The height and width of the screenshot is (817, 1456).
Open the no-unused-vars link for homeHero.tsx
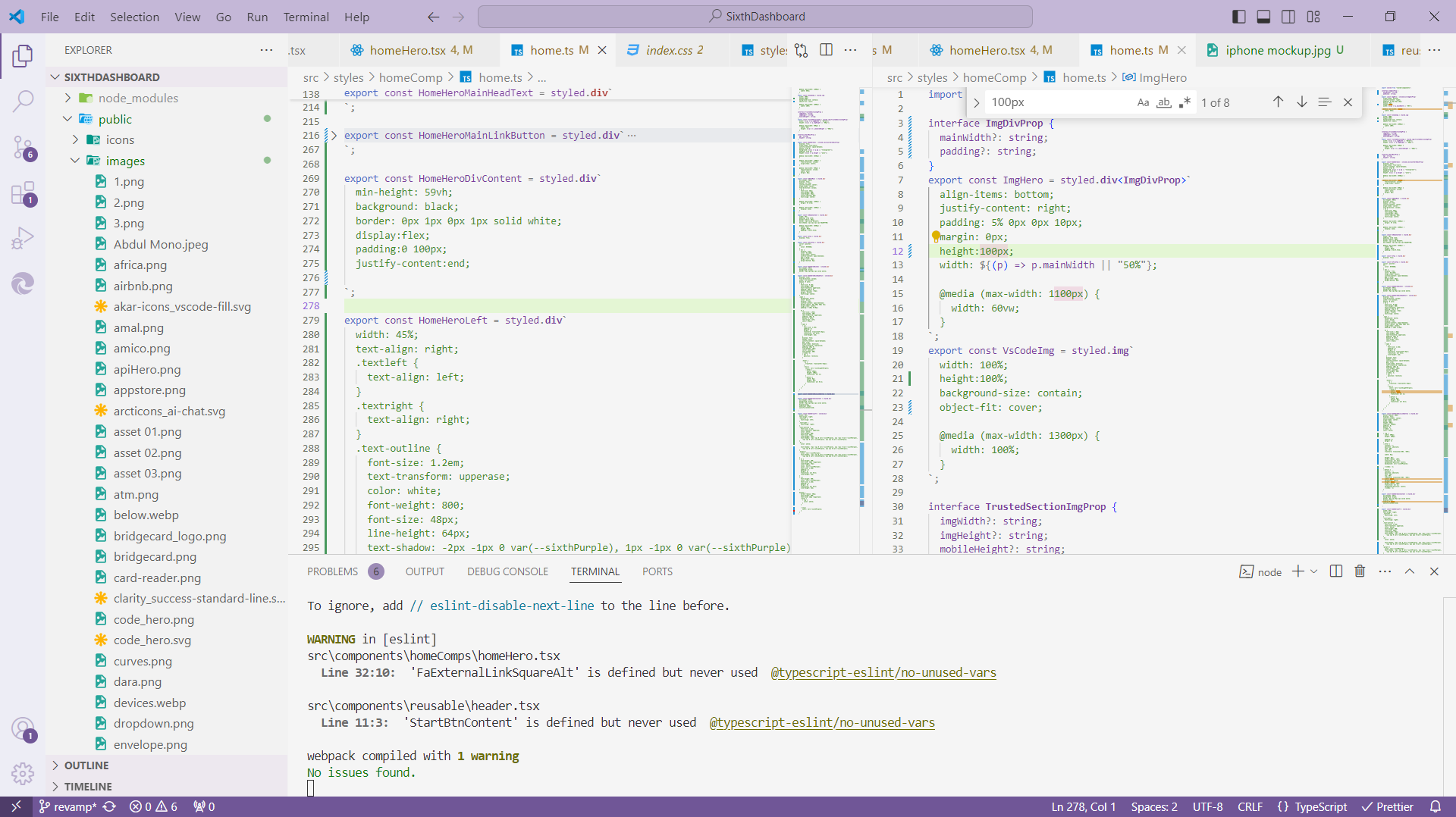point(883,672)
